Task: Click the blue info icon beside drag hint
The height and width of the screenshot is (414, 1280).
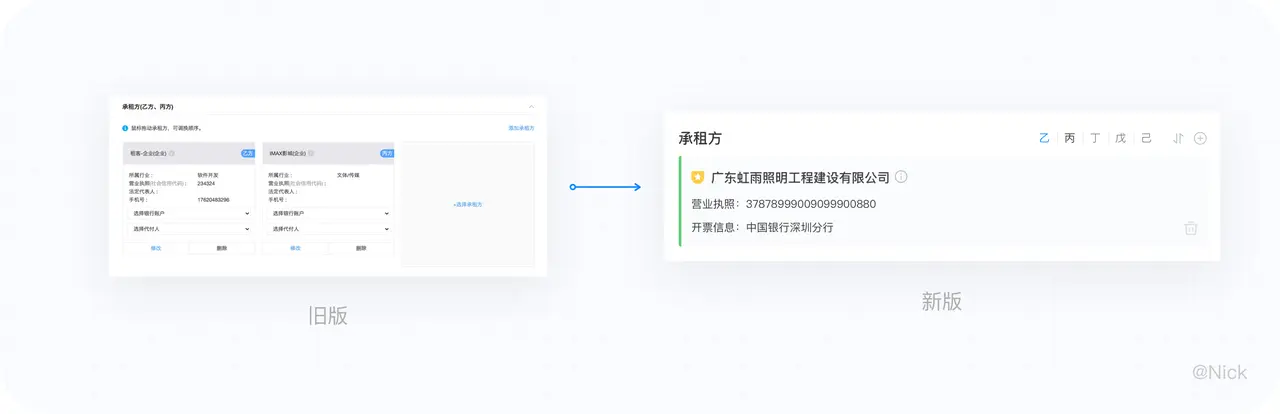Action: [125, 128]
